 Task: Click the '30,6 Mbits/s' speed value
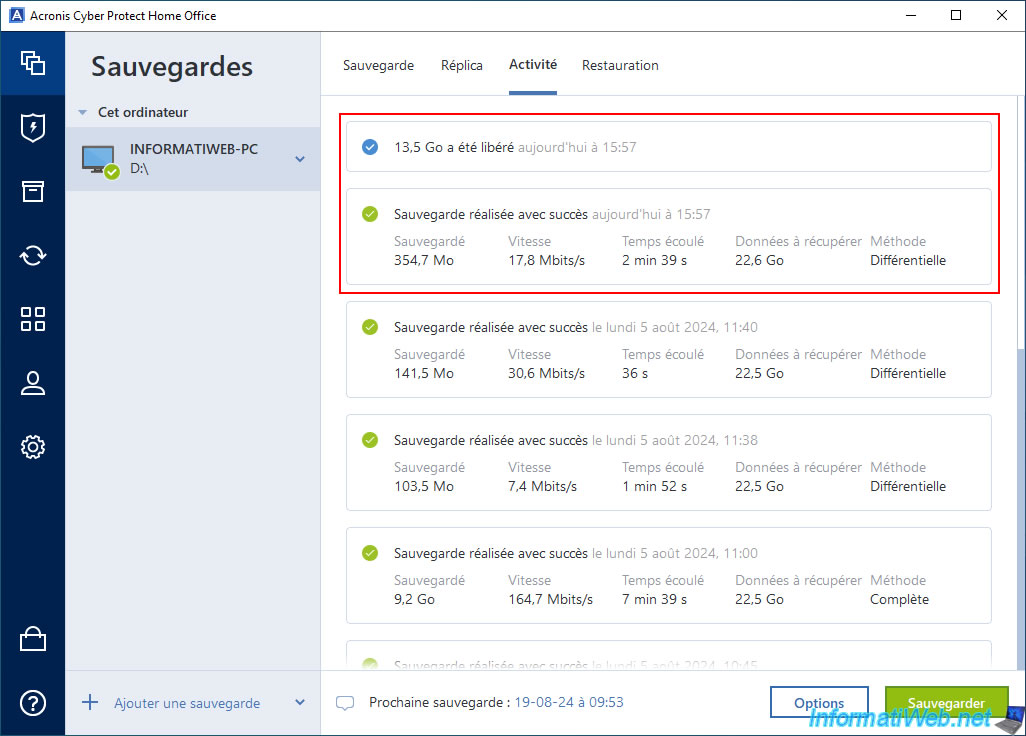coord(546,374)
